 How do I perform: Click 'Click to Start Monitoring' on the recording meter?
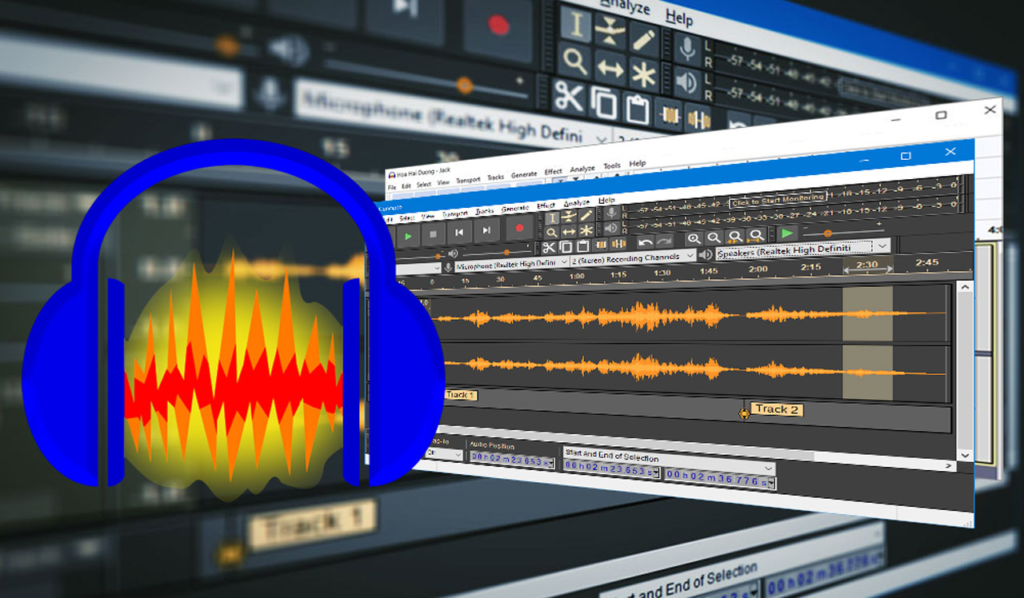coord(778,202)
